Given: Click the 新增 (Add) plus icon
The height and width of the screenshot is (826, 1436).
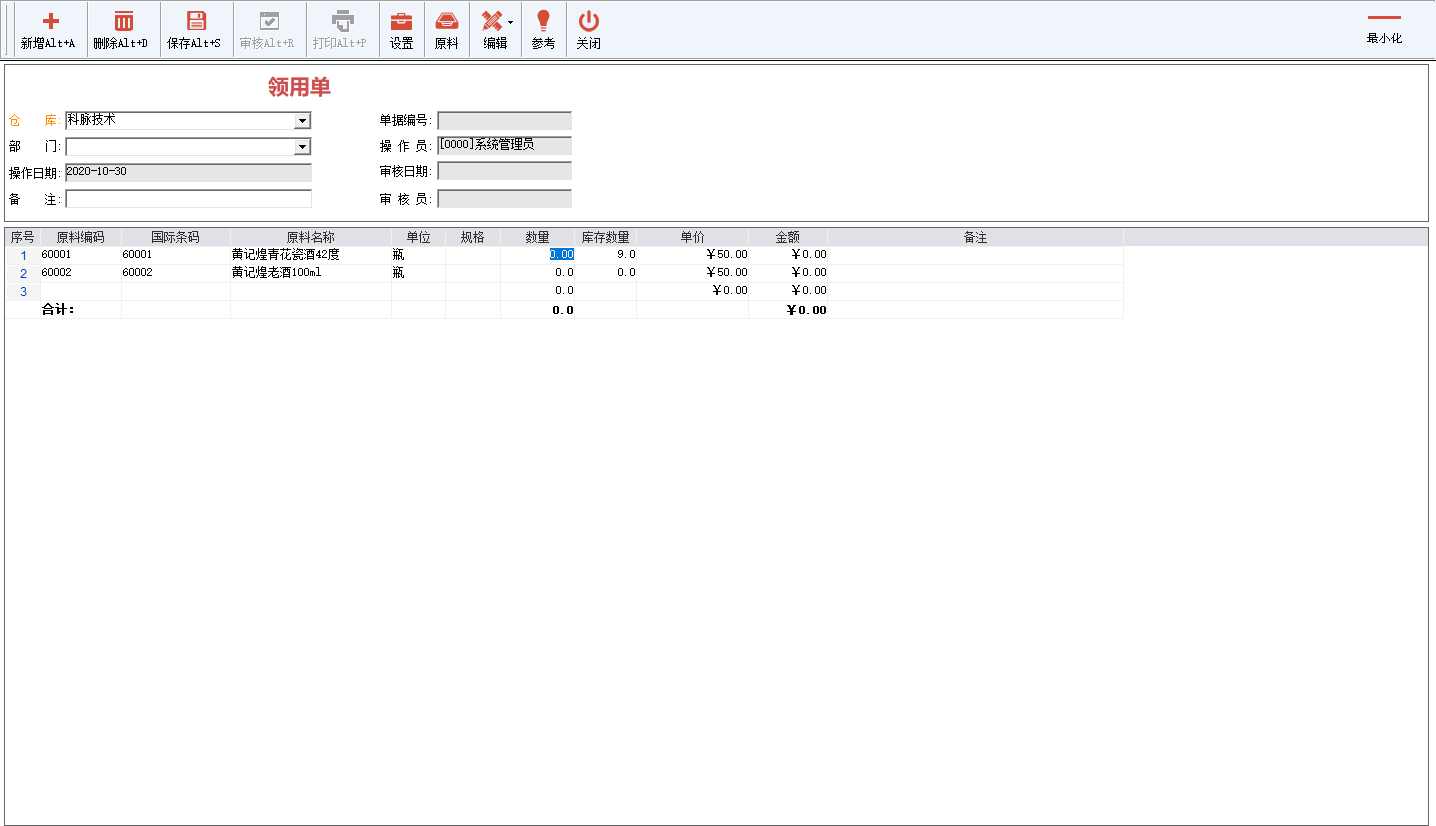Looking at the screenshot, I should tap(50, 21).
